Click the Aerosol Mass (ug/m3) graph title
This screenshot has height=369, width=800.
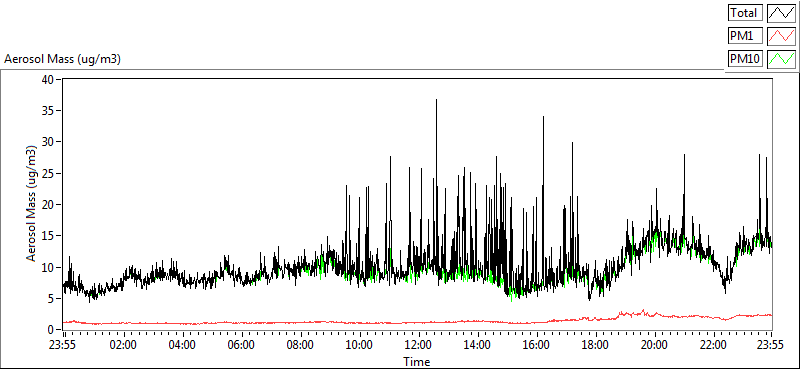[x=62, y=59]
